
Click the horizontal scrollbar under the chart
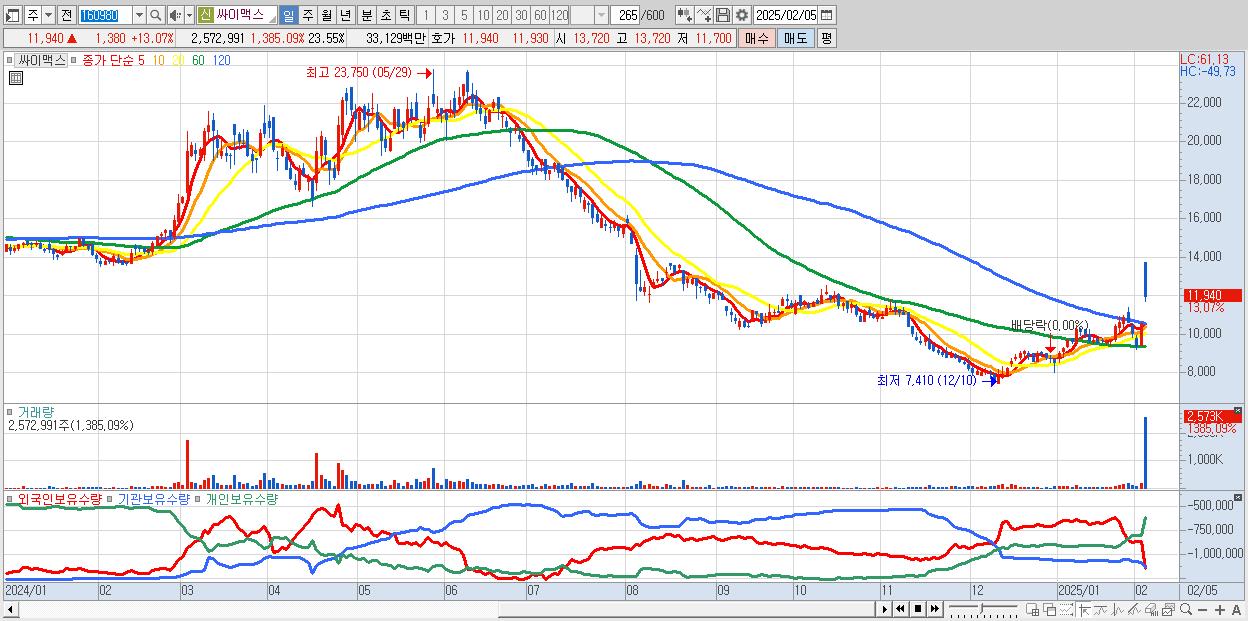click(440, 609)
